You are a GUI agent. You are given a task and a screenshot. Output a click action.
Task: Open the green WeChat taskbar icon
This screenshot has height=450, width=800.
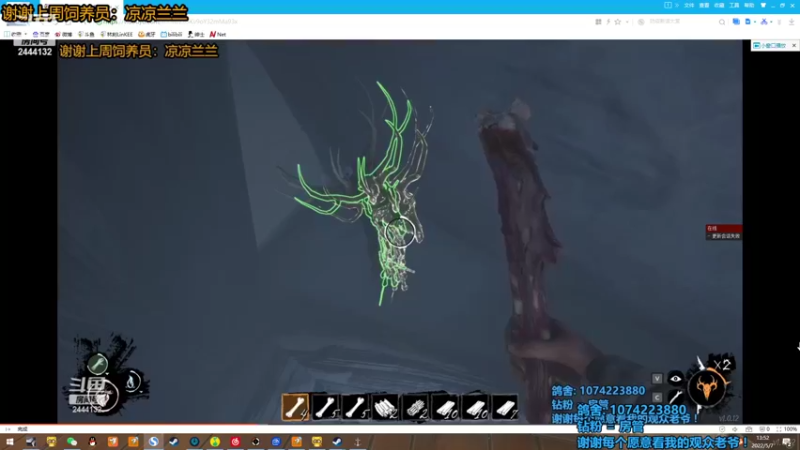coord(71,441)
